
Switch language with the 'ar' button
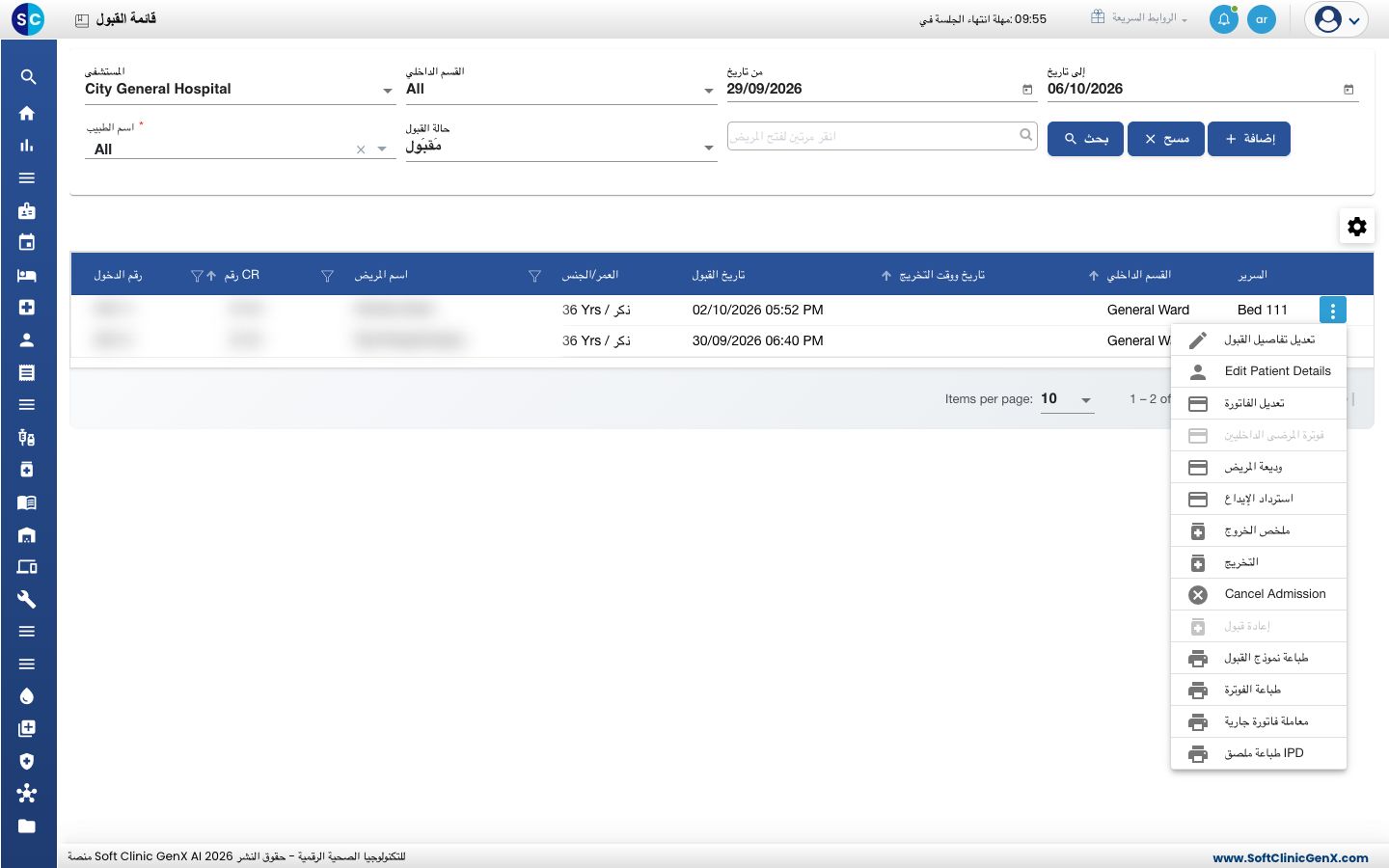(x=1262, y=19)
